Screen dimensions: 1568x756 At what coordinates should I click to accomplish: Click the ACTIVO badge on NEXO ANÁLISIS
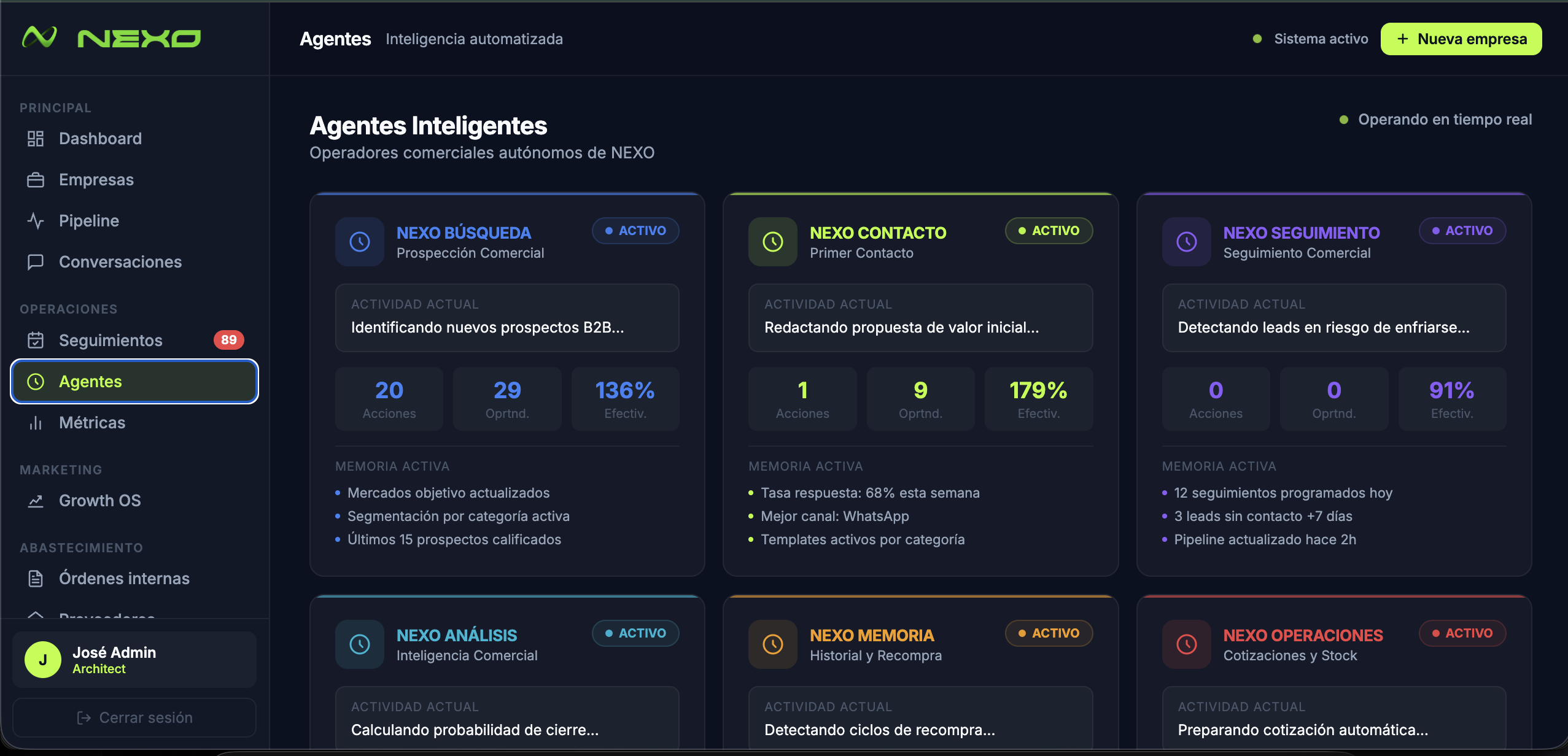coord(635,633)
